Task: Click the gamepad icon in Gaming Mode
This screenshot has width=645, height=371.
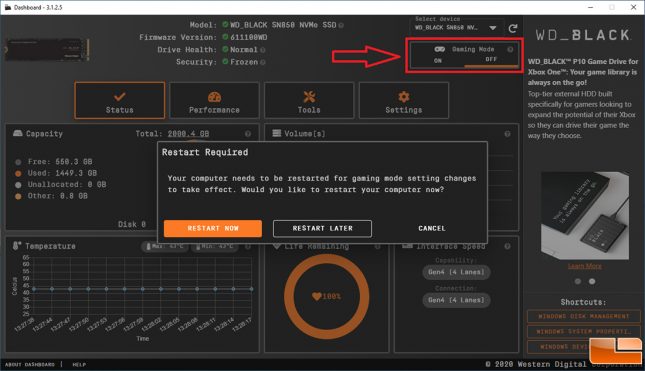Action: pyautogui.click(x=440, y=49)
